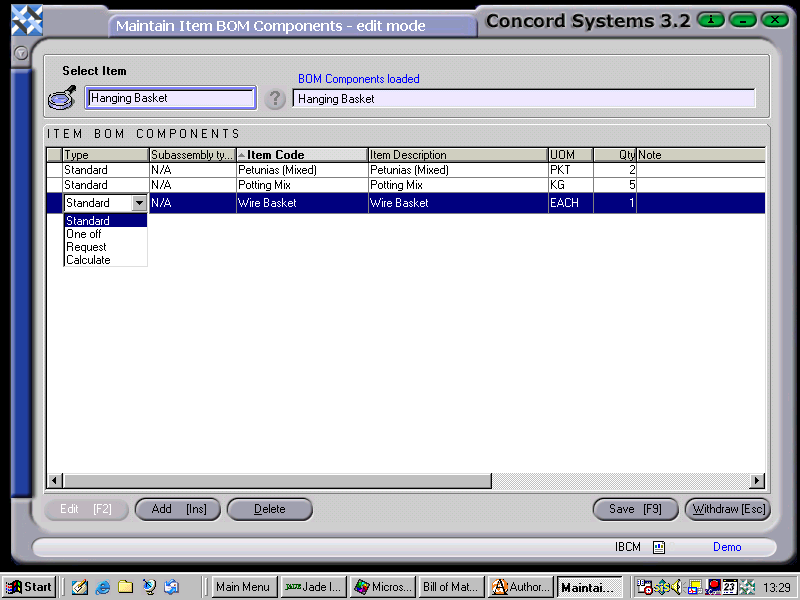
Task: Click the Save [F9] button
Action: click(x=635, y=509)
